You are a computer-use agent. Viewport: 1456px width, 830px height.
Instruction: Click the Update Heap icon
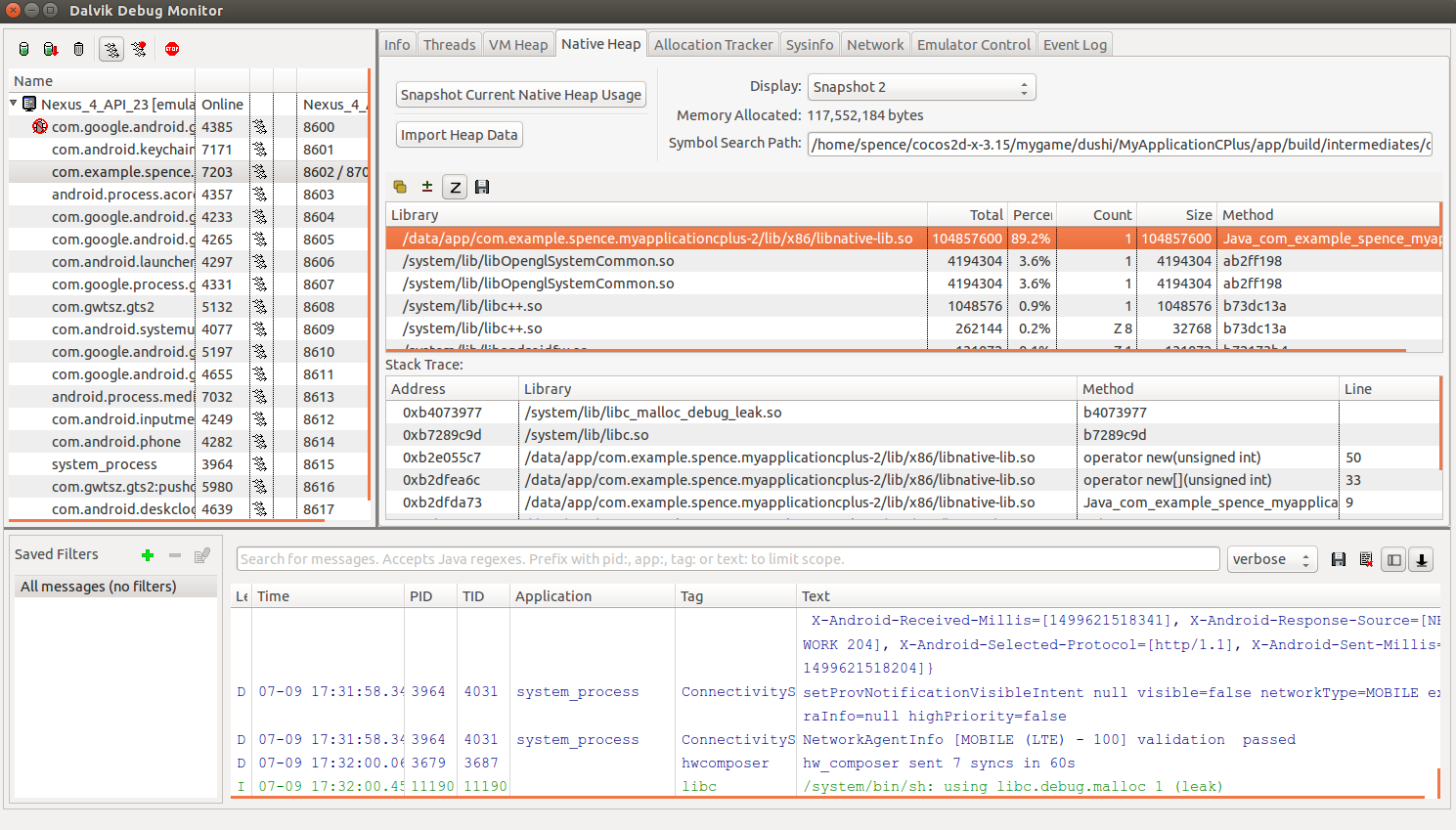pos(24,49)
